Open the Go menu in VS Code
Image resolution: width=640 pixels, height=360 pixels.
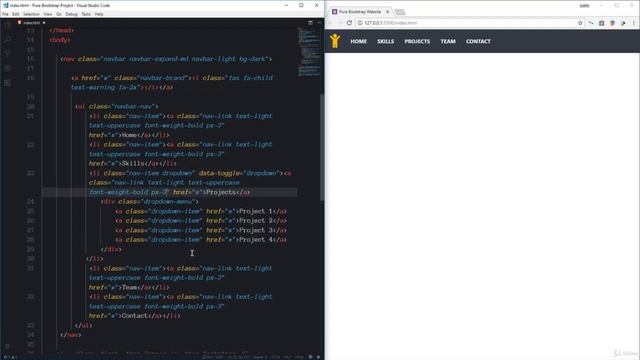click(x=59, y=14)
